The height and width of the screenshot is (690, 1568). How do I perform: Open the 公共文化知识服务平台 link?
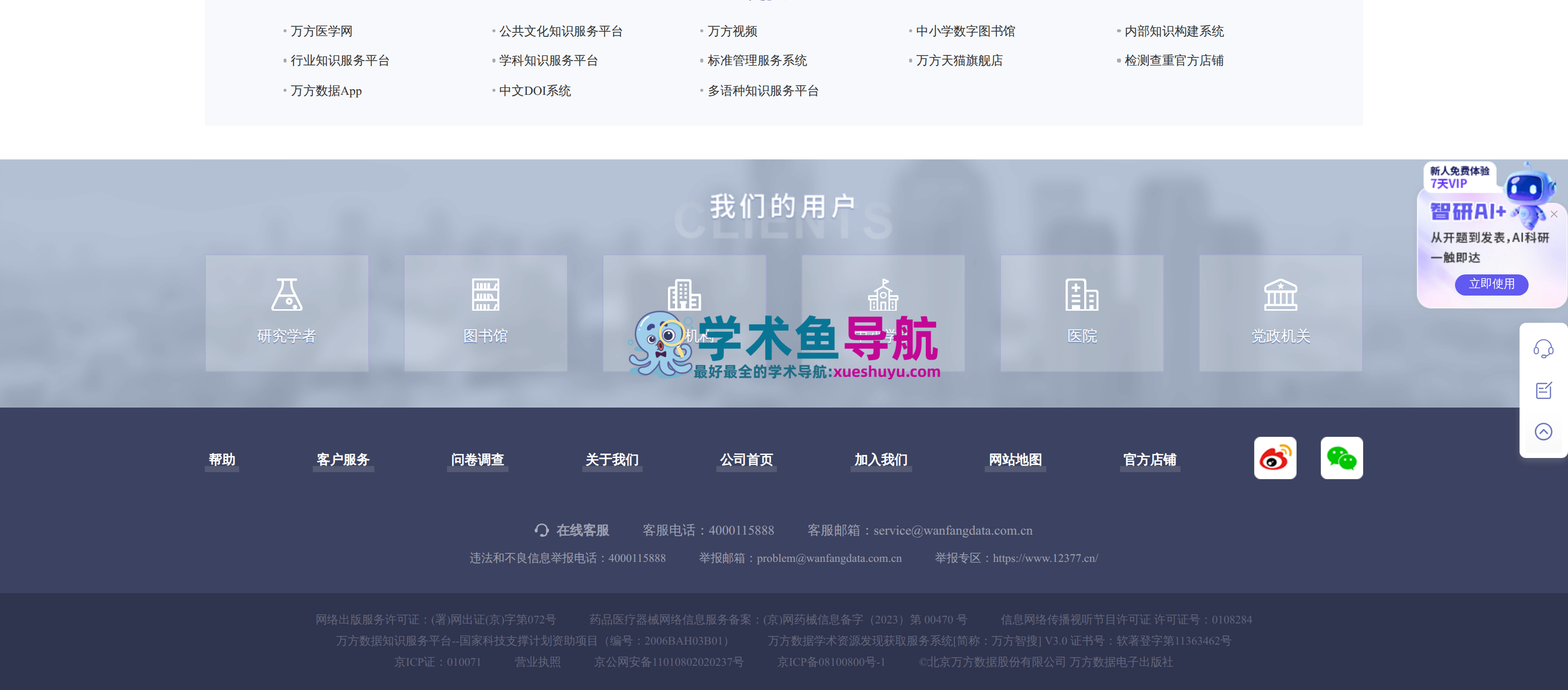(561, 31)
